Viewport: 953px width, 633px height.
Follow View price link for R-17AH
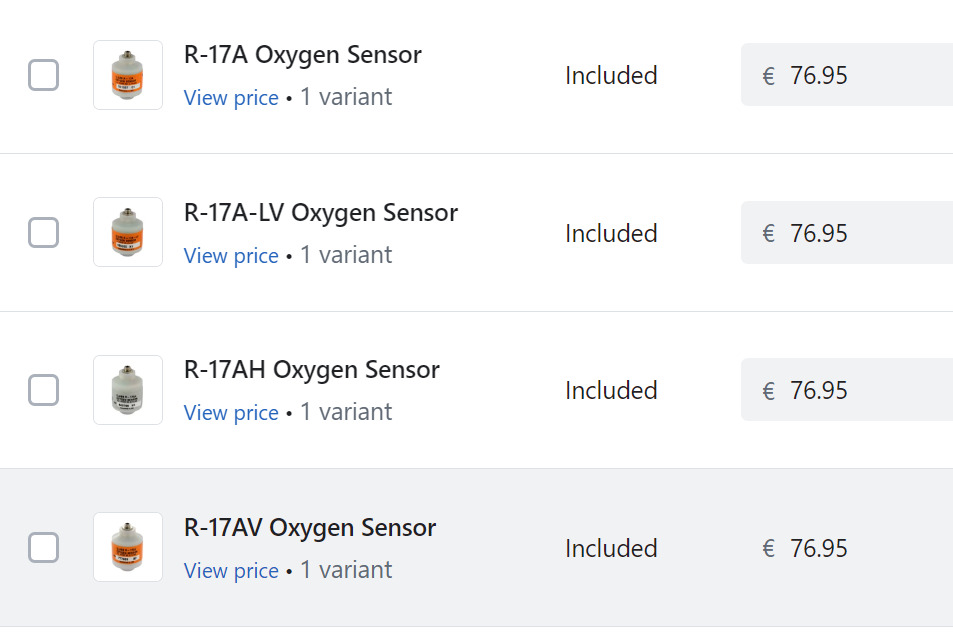pyautogui.click(x=231, y=413)
